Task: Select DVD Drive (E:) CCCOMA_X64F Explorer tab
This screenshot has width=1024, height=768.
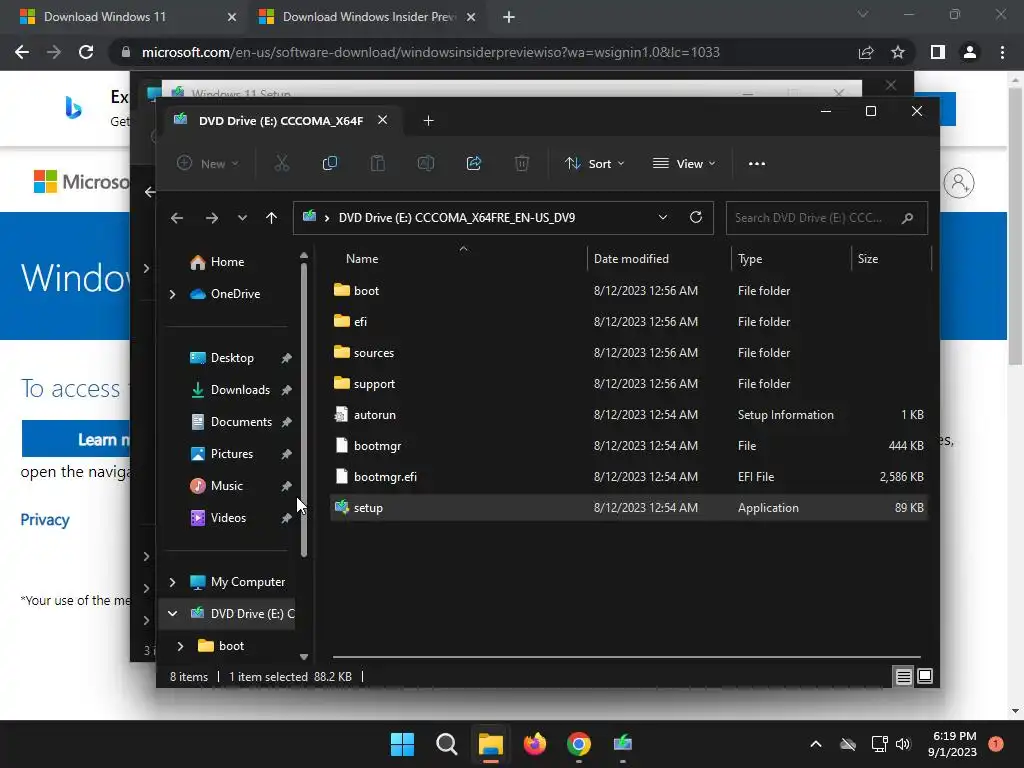Action: (x=281, y=121)
